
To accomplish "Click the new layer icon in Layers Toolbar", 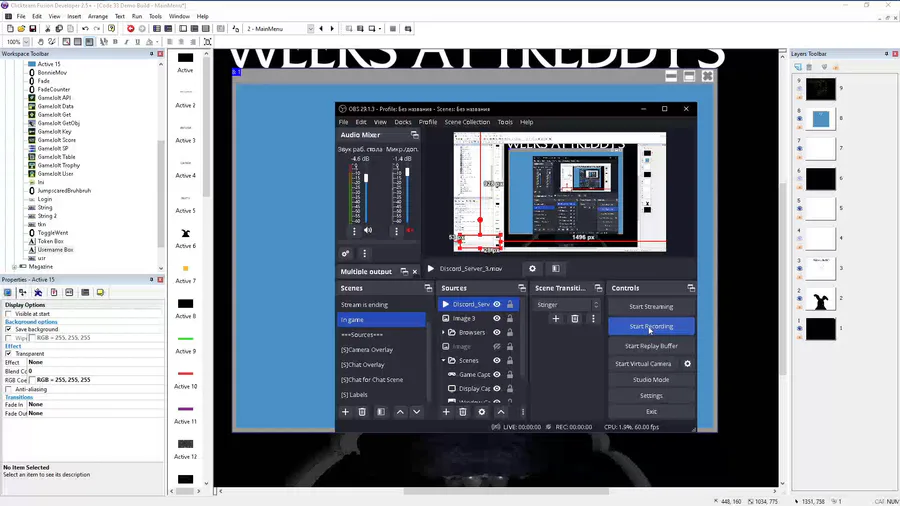I will 798,67.
